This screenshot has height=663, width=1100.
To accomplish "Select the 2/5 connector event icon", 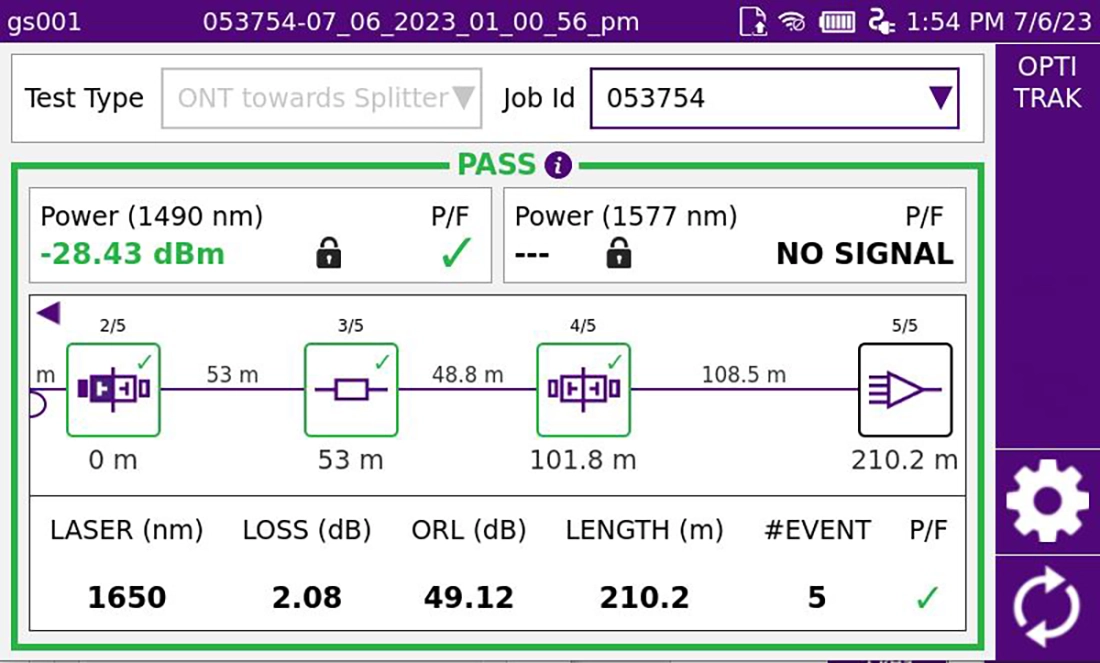I will point(113,389).
